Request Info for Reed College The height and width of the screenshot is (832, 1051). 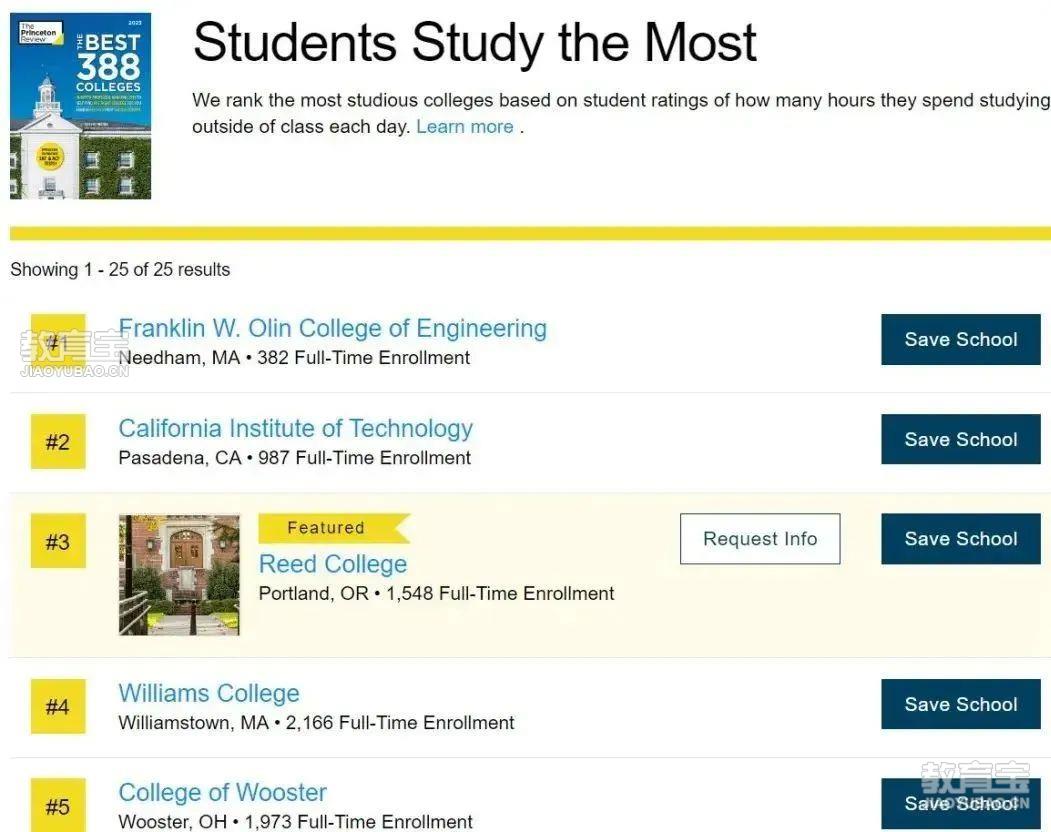[760, 539]
